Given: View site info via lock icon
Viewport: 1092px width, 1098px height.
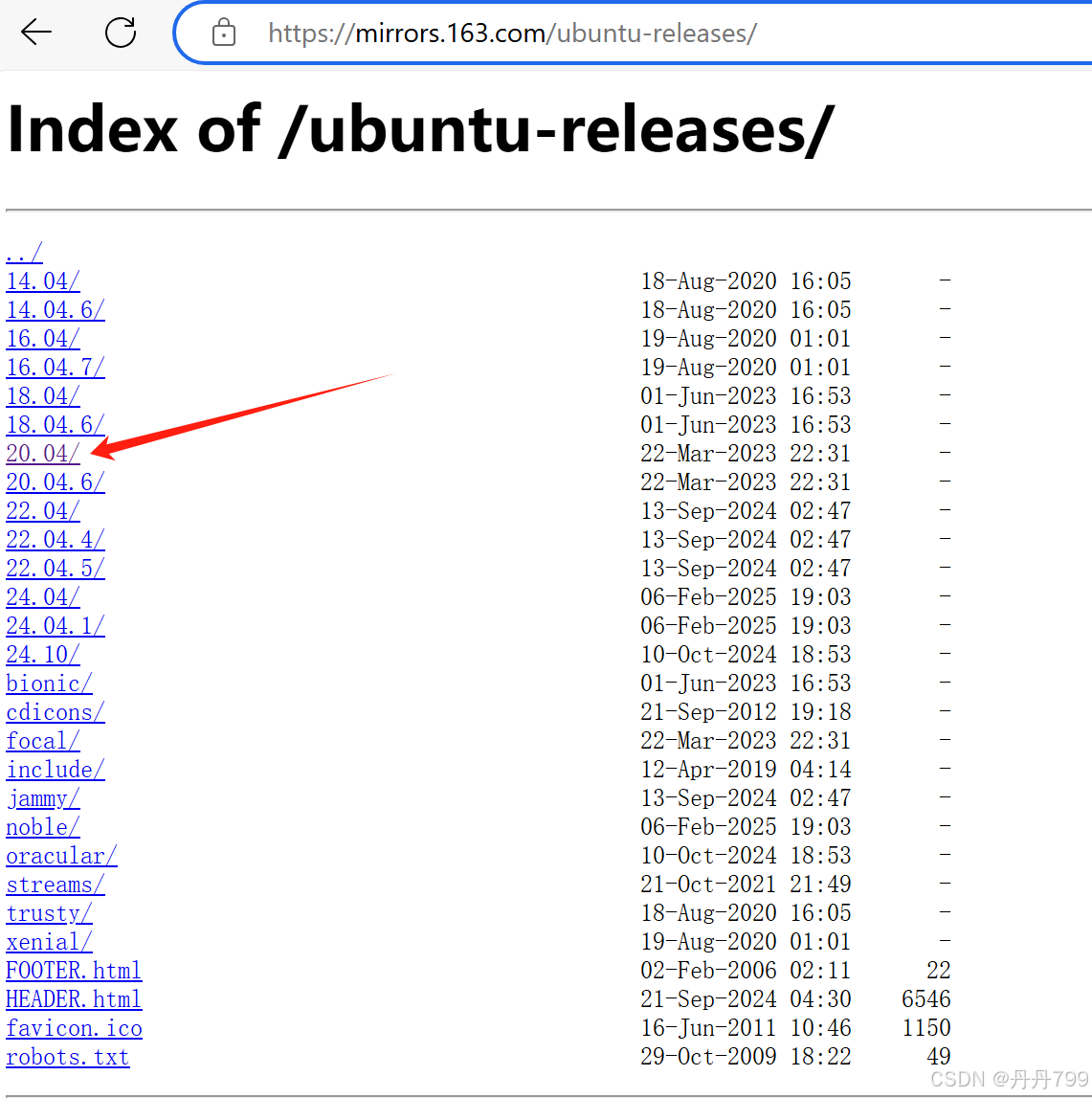Looking at the screenshot, I should [x=223, y=33].
